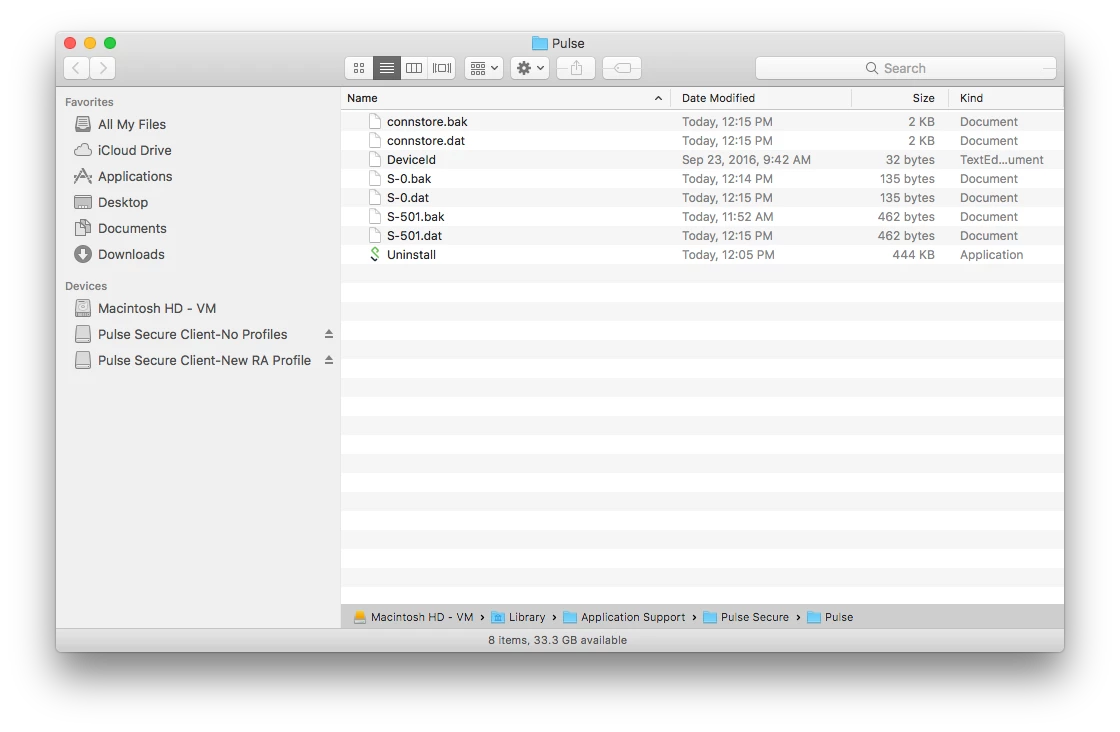Eject Pulse Secure Client-New RA Profile volume
Viewport: 1120px width, 732px height.
click(329, 361)
